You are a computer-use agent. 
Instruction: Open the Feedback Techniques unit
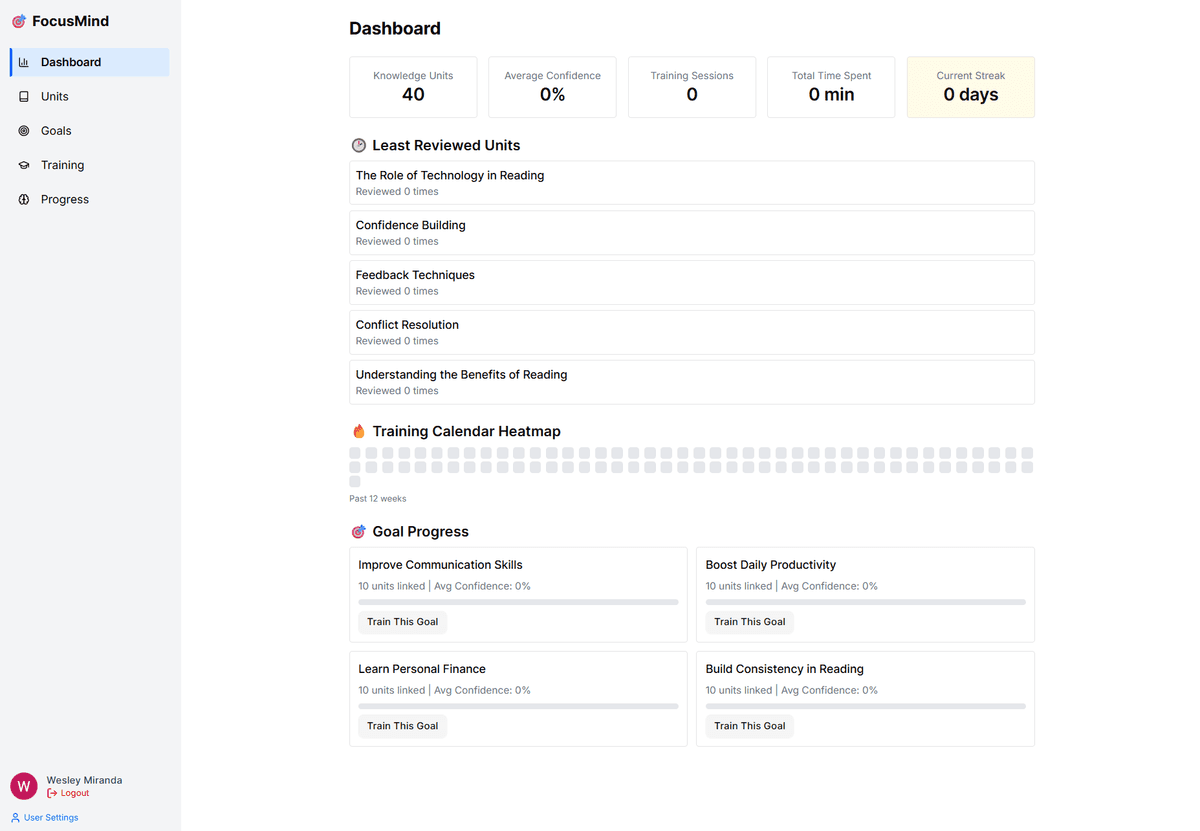(x=692, y=283)
